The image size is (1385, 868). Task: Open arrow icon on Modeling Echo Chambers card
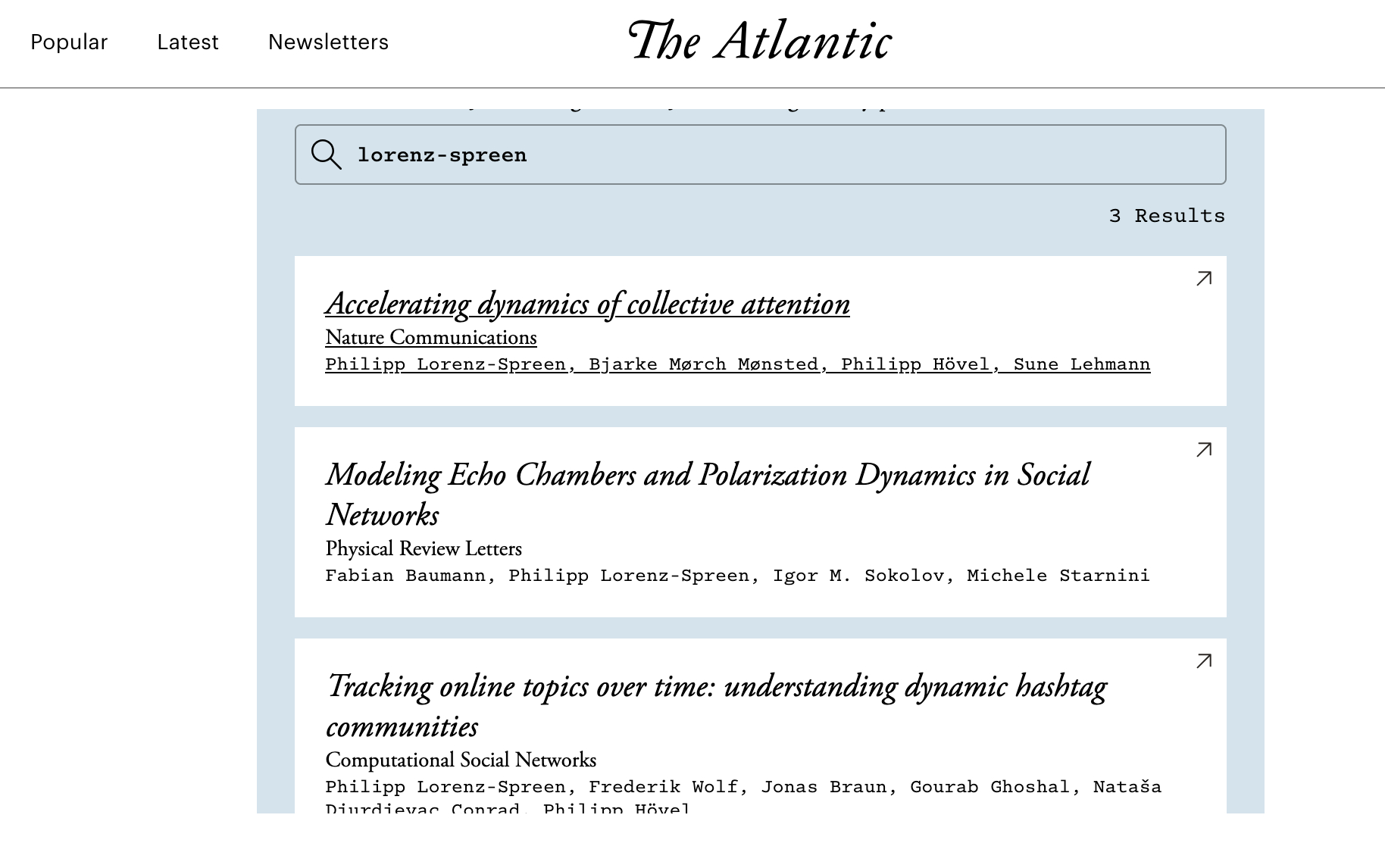point(1203,450)
